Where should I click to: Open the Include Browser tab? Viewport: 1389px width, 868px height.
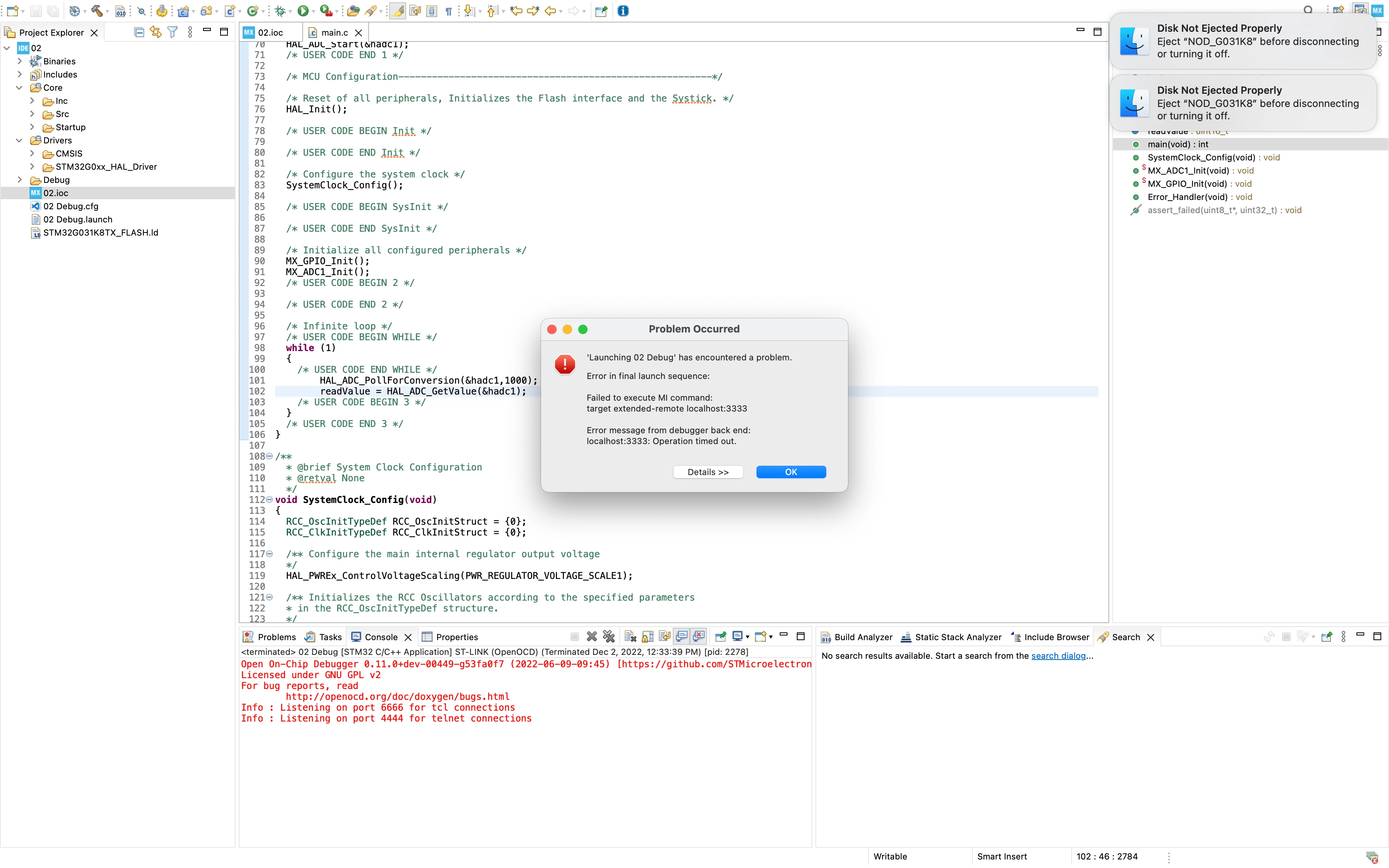coord(1050,637)
